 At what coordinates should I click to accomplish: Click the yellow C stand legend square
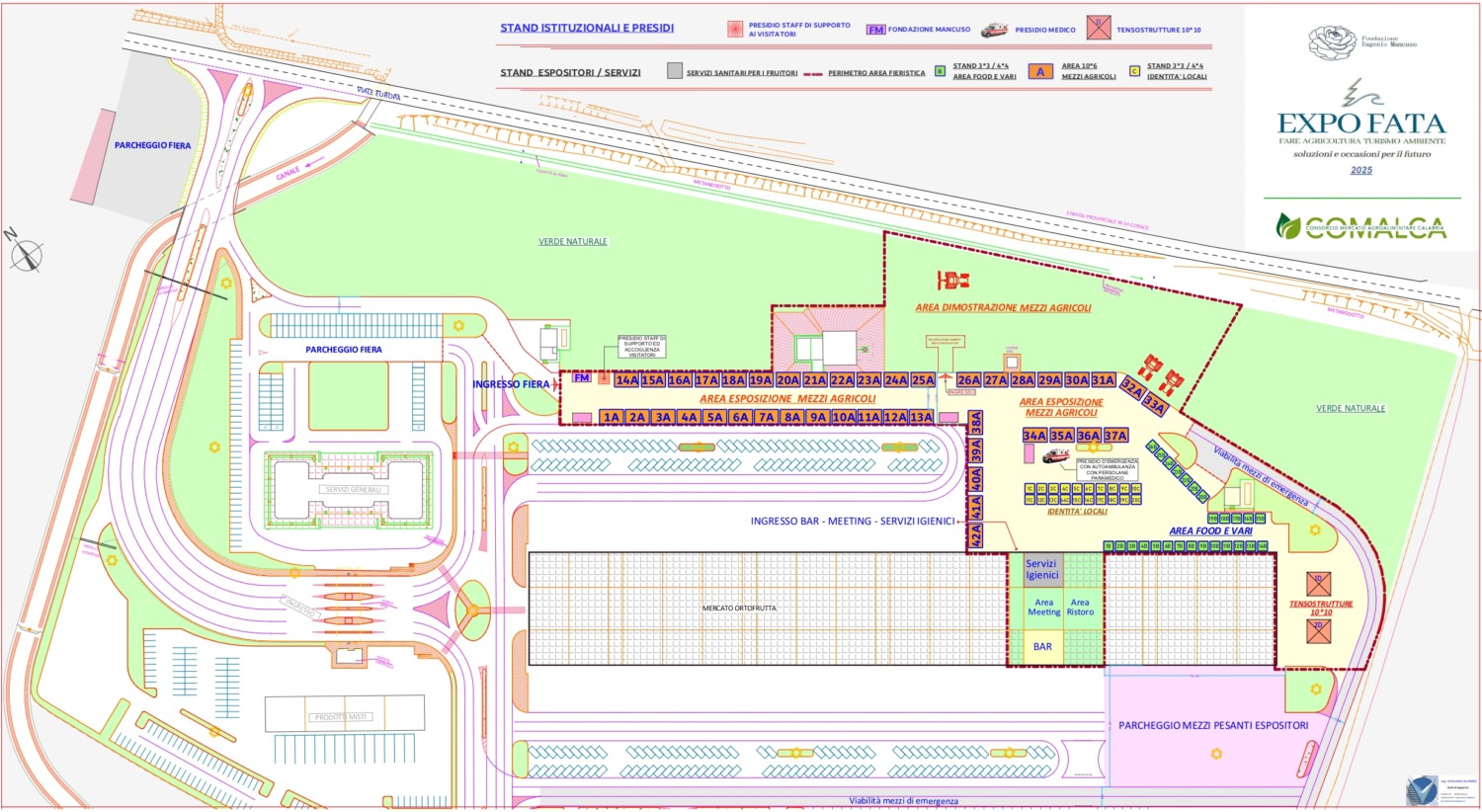(1134, 71)
